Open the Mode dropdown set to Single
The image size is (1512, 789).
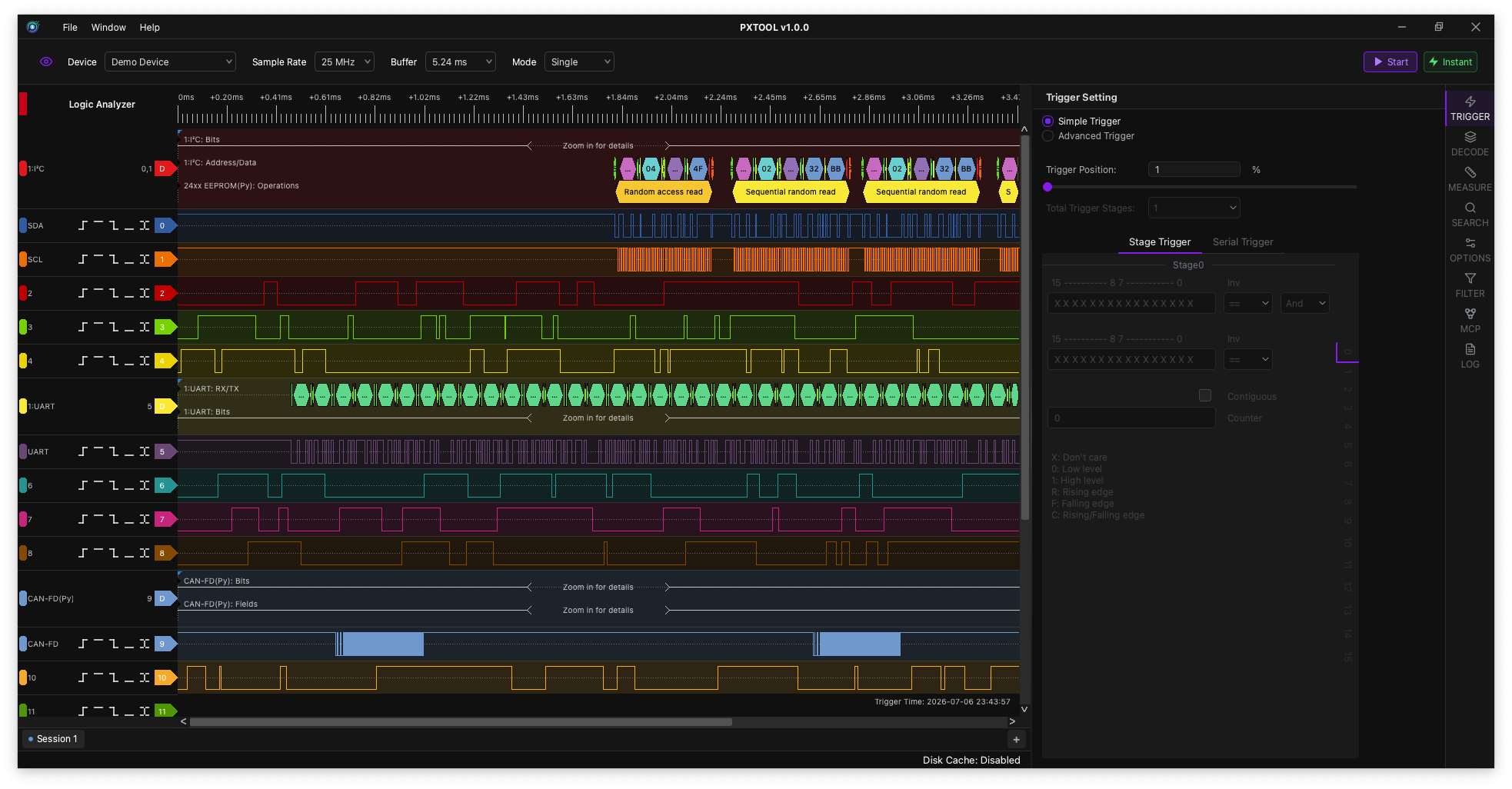pos(579,62)
